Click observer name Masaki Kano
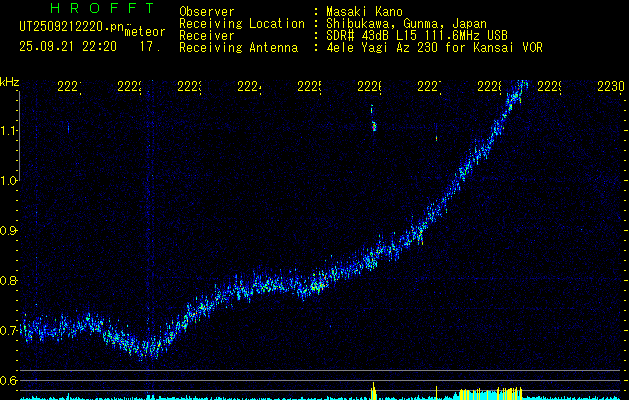Screen dimensions: 629x400 tap(364, 12)
